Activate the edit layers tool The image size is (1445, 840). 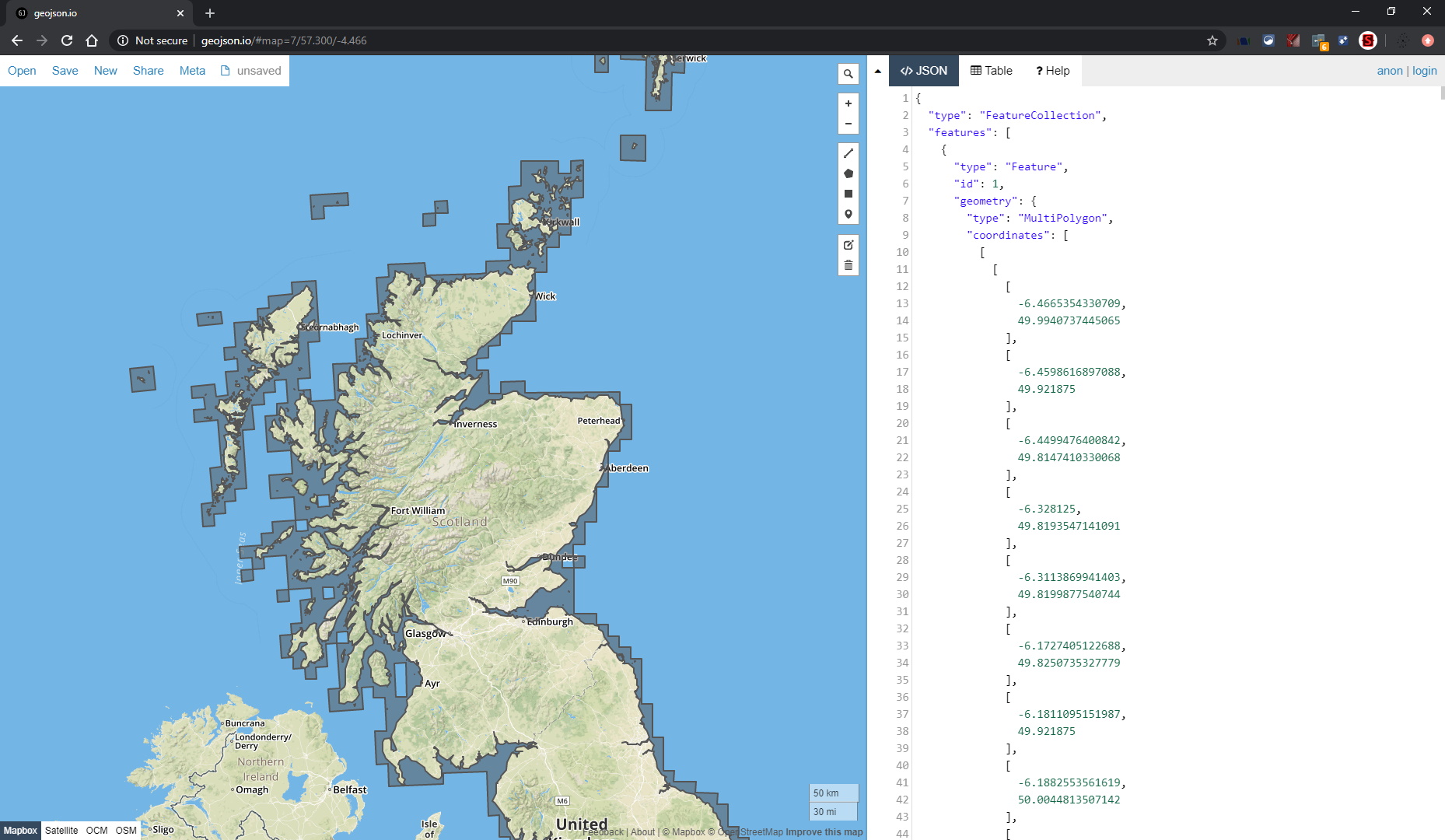pyautogui.click(x=848, y=245)
